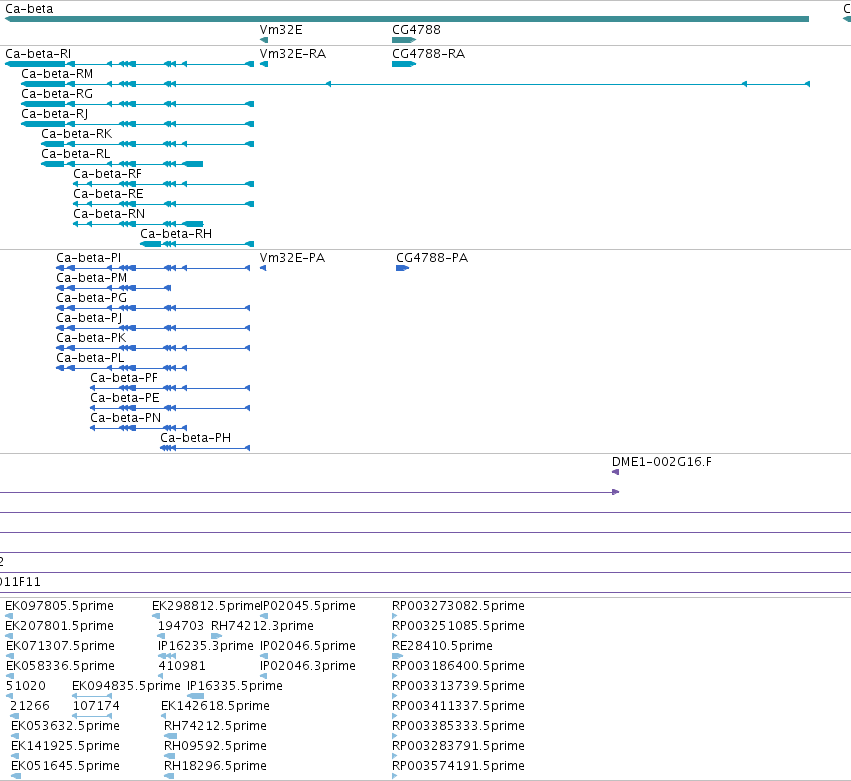Click the CG4788-RA transcript glyph

(x=404, y=64)
